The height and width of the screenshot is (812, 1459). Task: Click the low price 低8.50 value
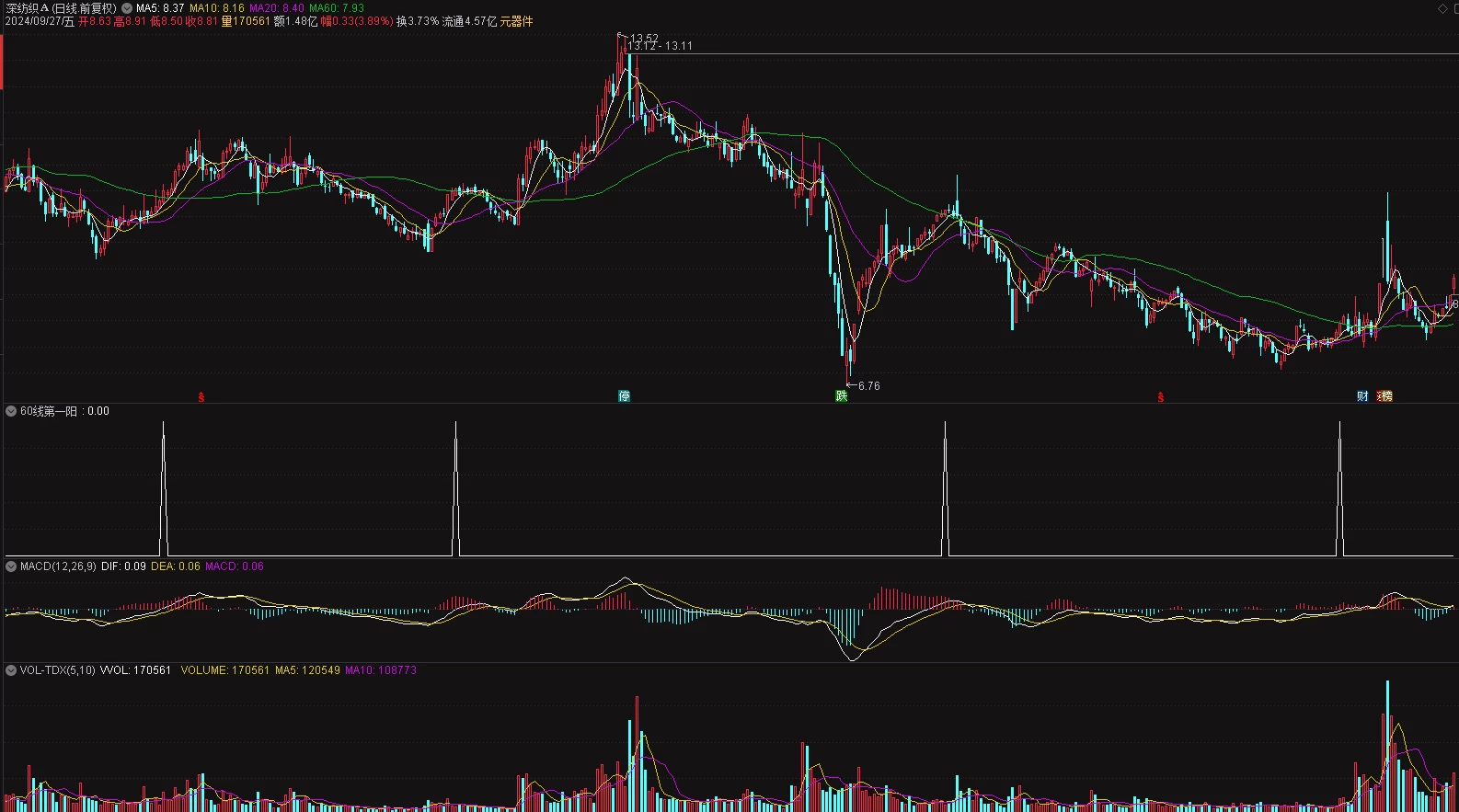point(167,21)
